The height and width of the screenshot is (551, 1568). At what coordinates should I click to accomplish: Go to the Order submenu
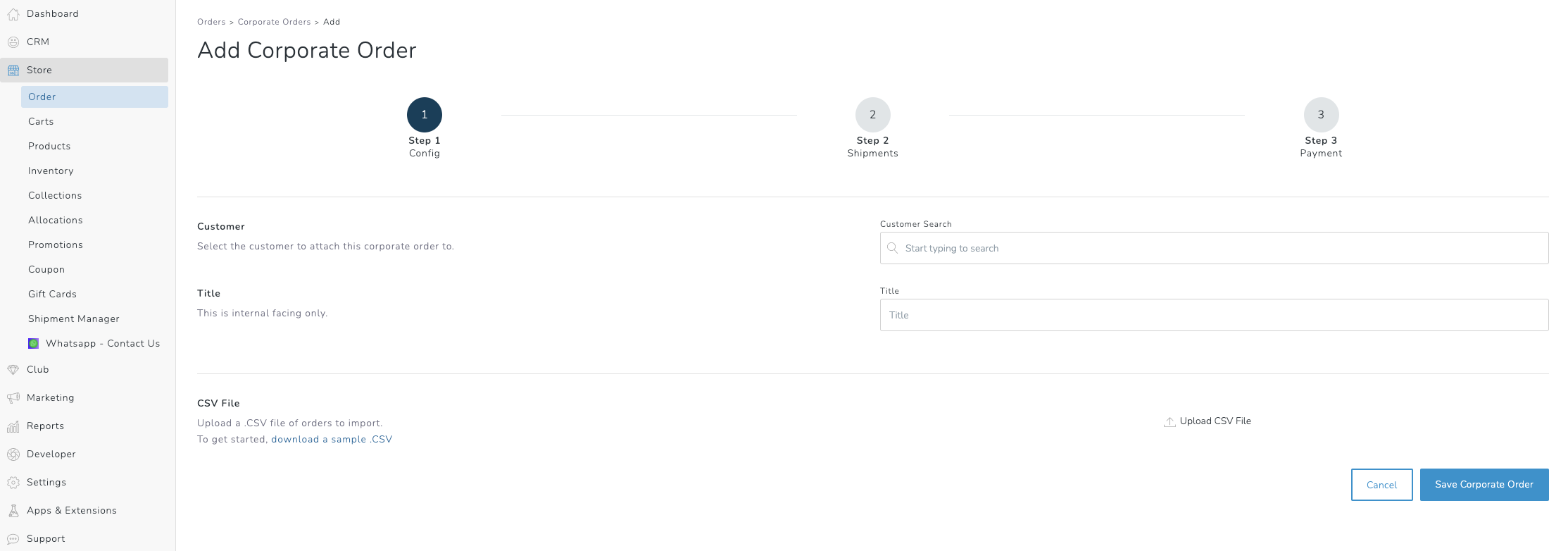94,97
